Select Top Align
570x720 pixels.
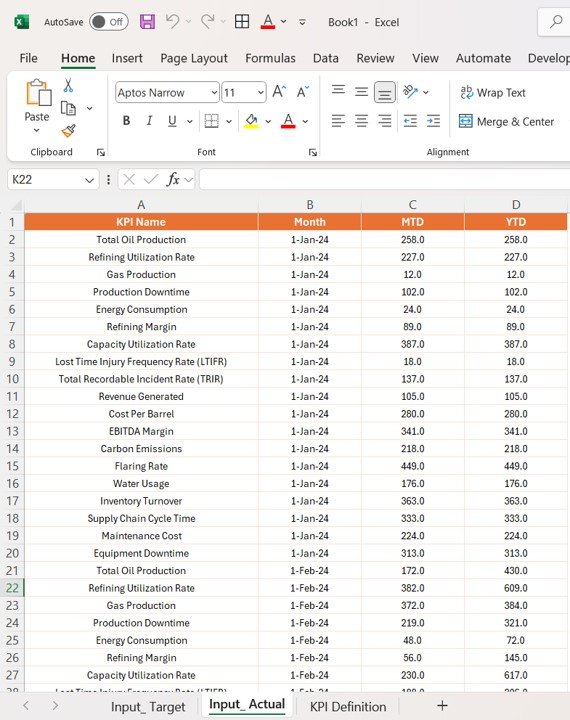pyautogui.click(x=339, y=91)
